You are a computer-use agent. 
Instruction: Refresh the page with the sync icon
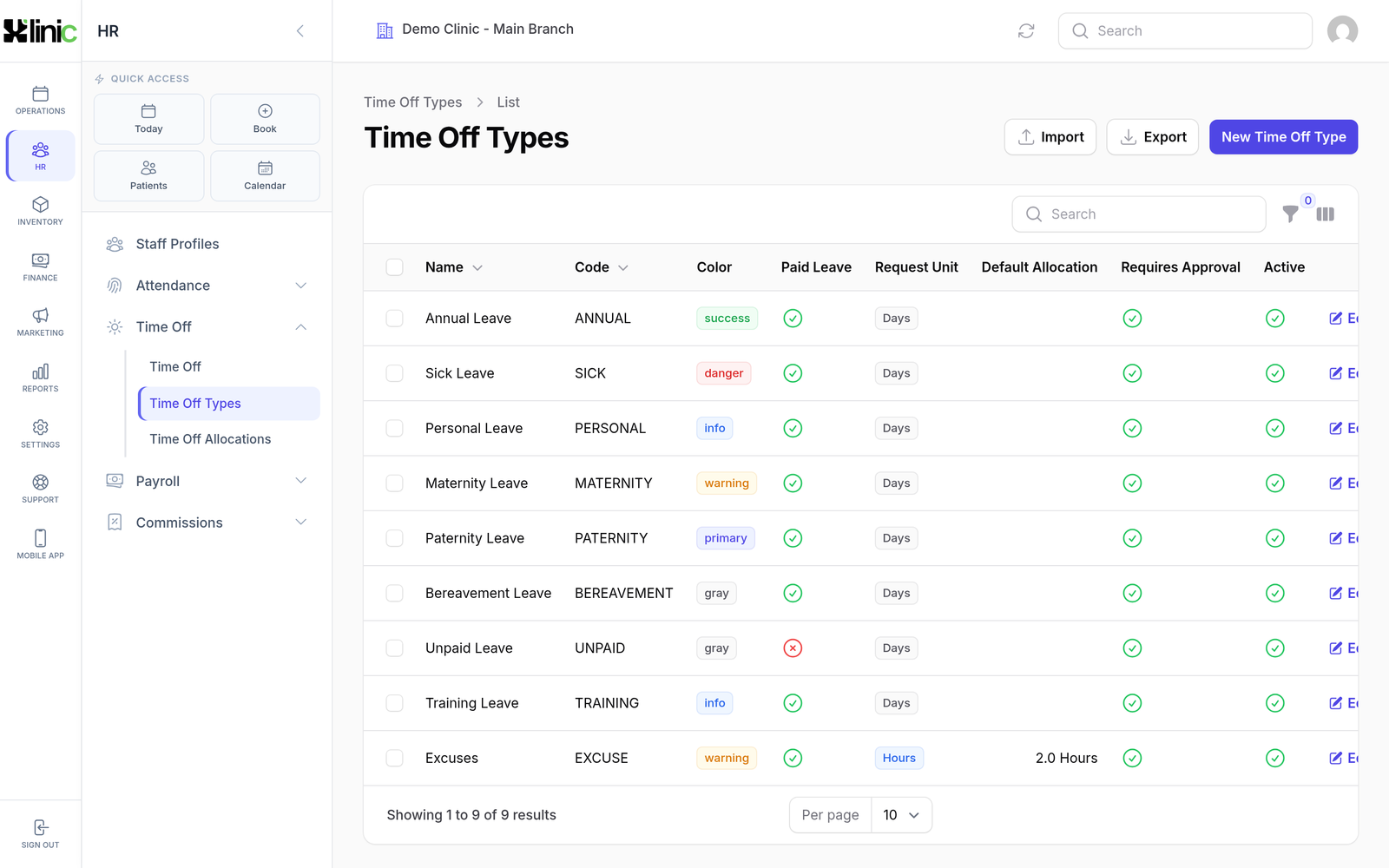click(1026, 31)
